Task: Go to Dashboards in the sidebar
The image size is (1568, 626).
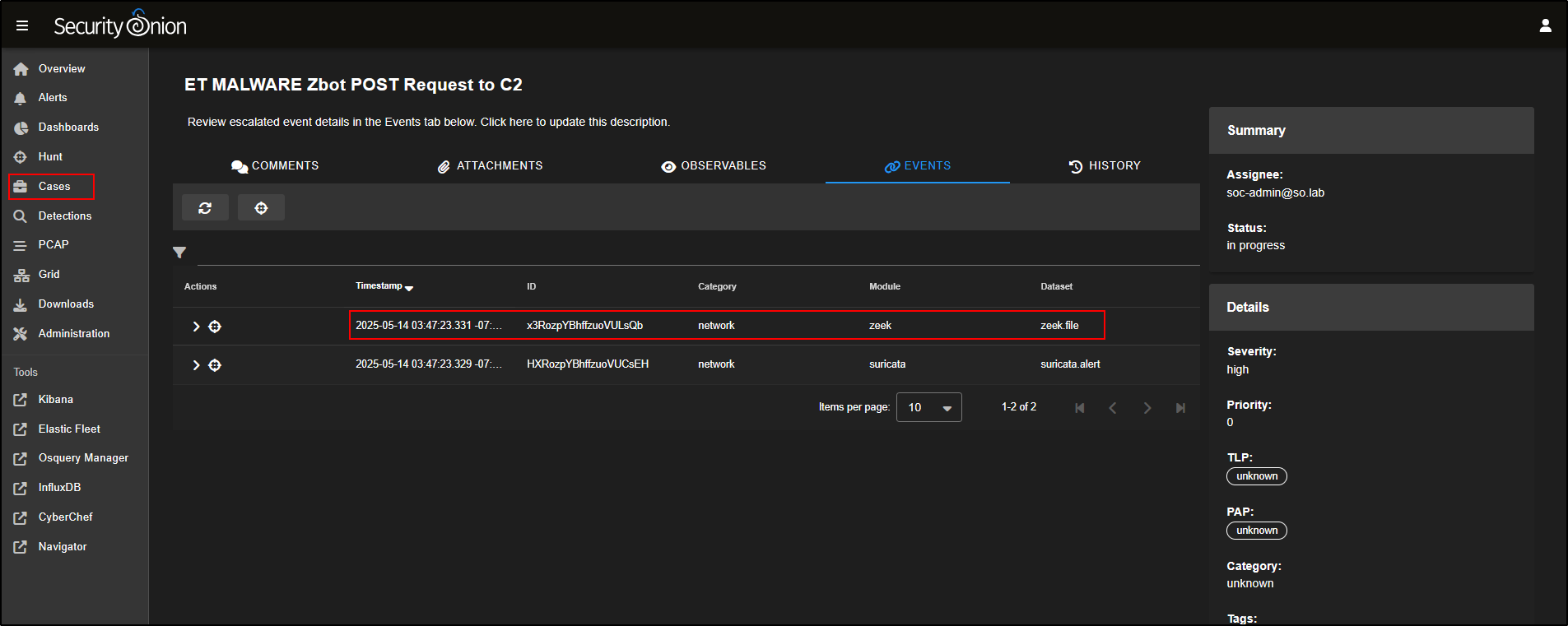Action: (x=68, y=128)
